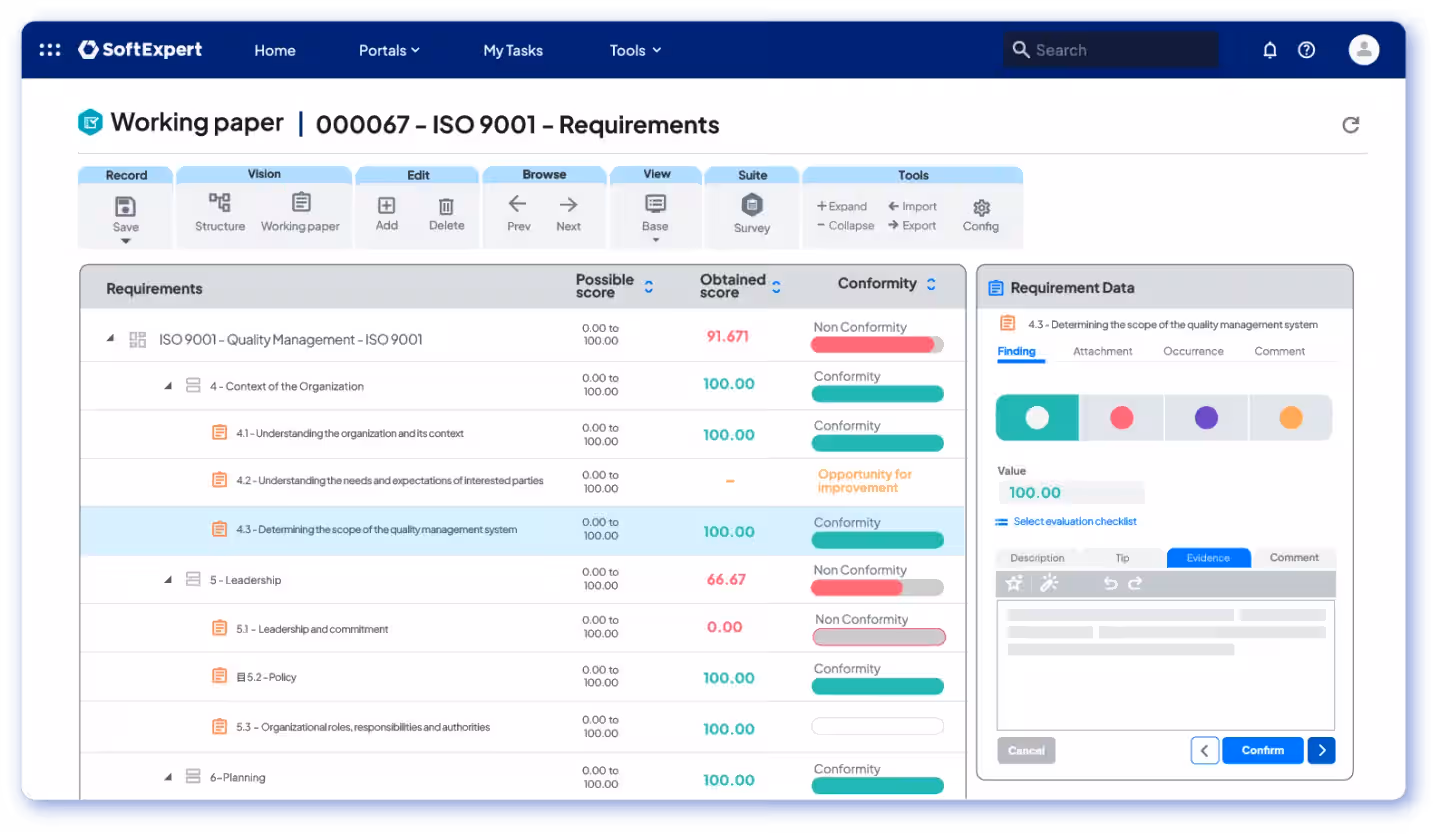Click the Add icon in Edit group
The image size is (1440, 834).
click(386, 205)
